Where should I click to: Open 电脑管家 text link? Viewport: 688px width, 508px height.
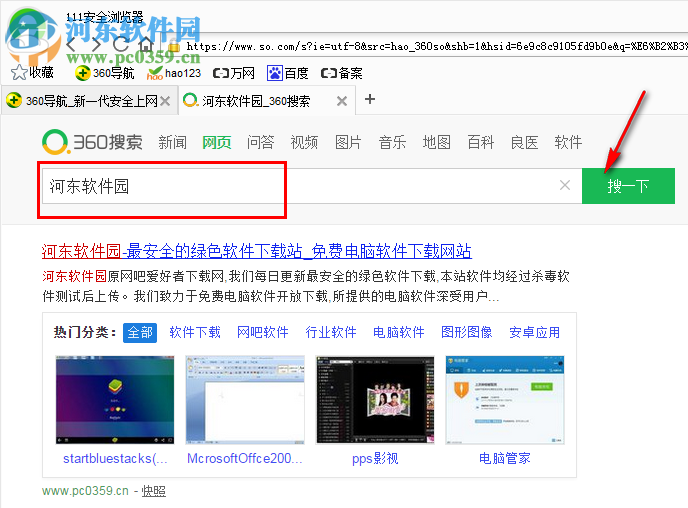505,458
